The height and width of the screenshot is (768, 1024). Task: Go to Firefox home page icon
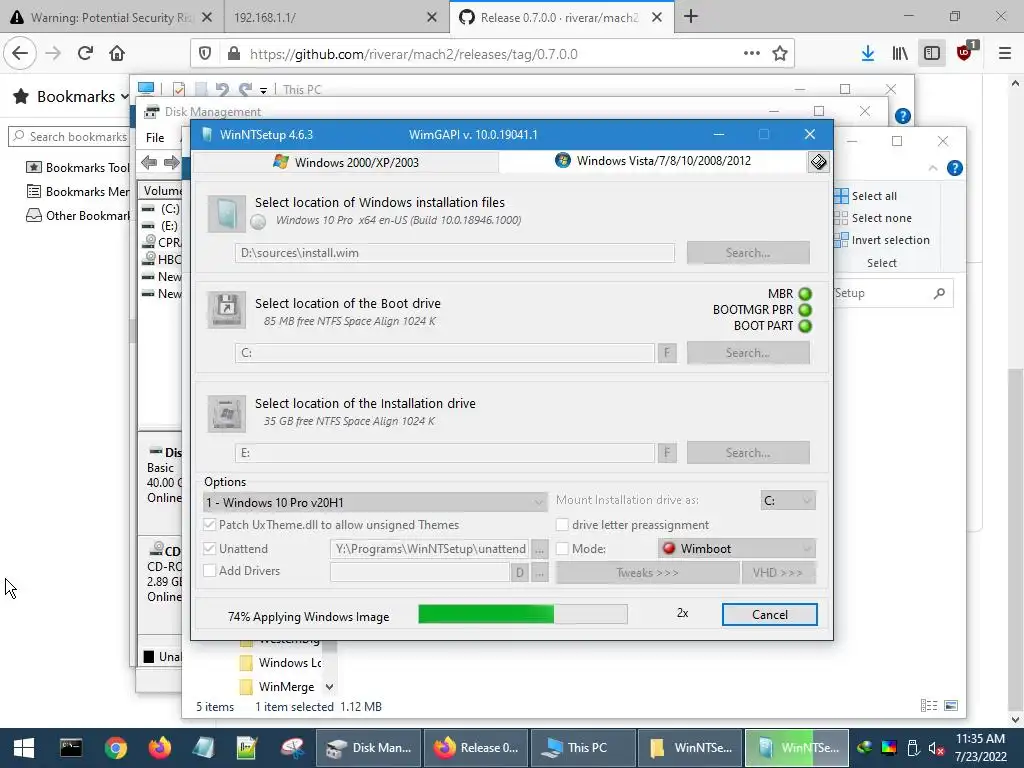(117, 54)
